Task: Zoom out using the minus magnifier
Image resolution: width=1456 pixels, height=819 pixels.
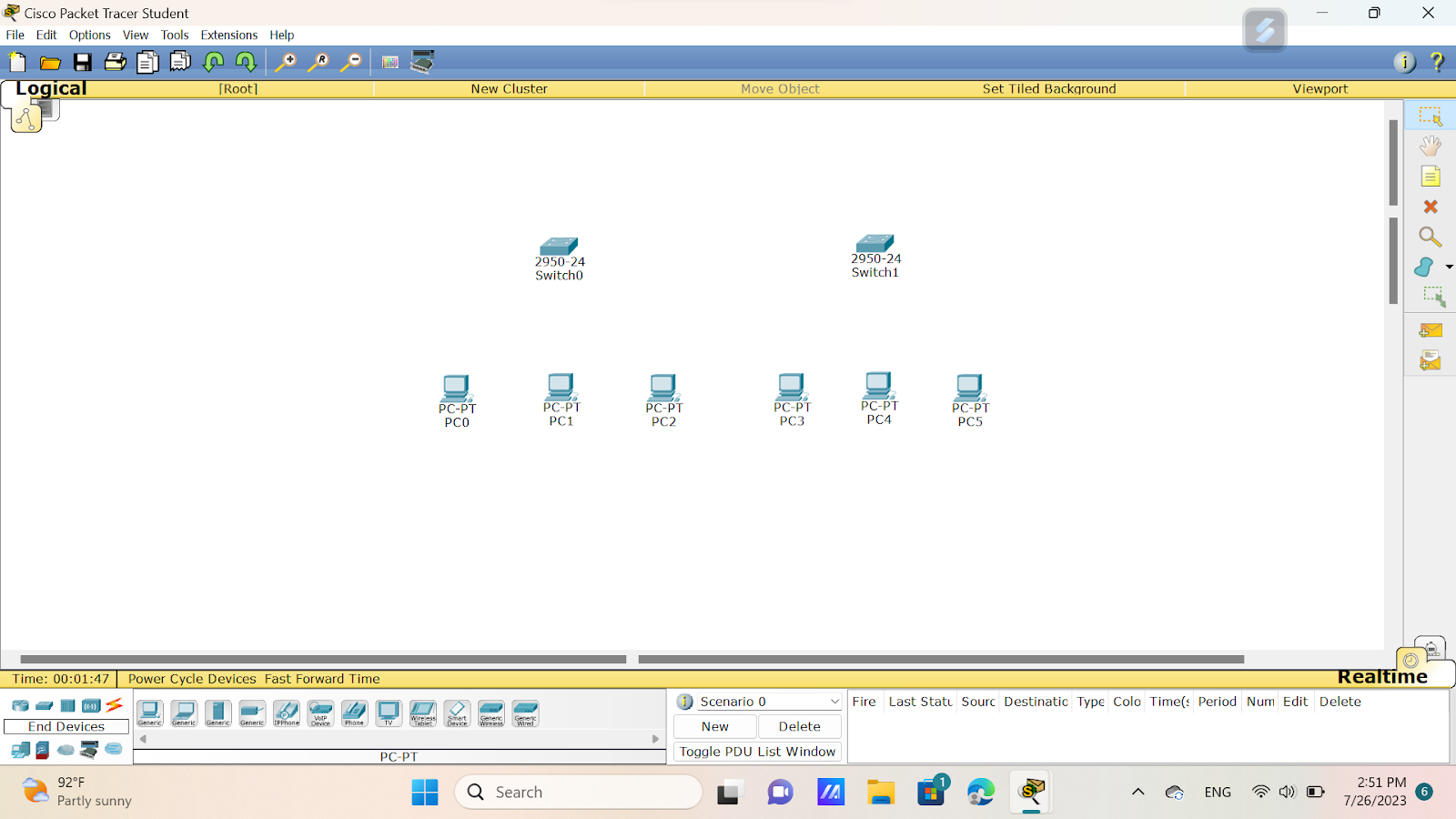Action: coord(351,62)
